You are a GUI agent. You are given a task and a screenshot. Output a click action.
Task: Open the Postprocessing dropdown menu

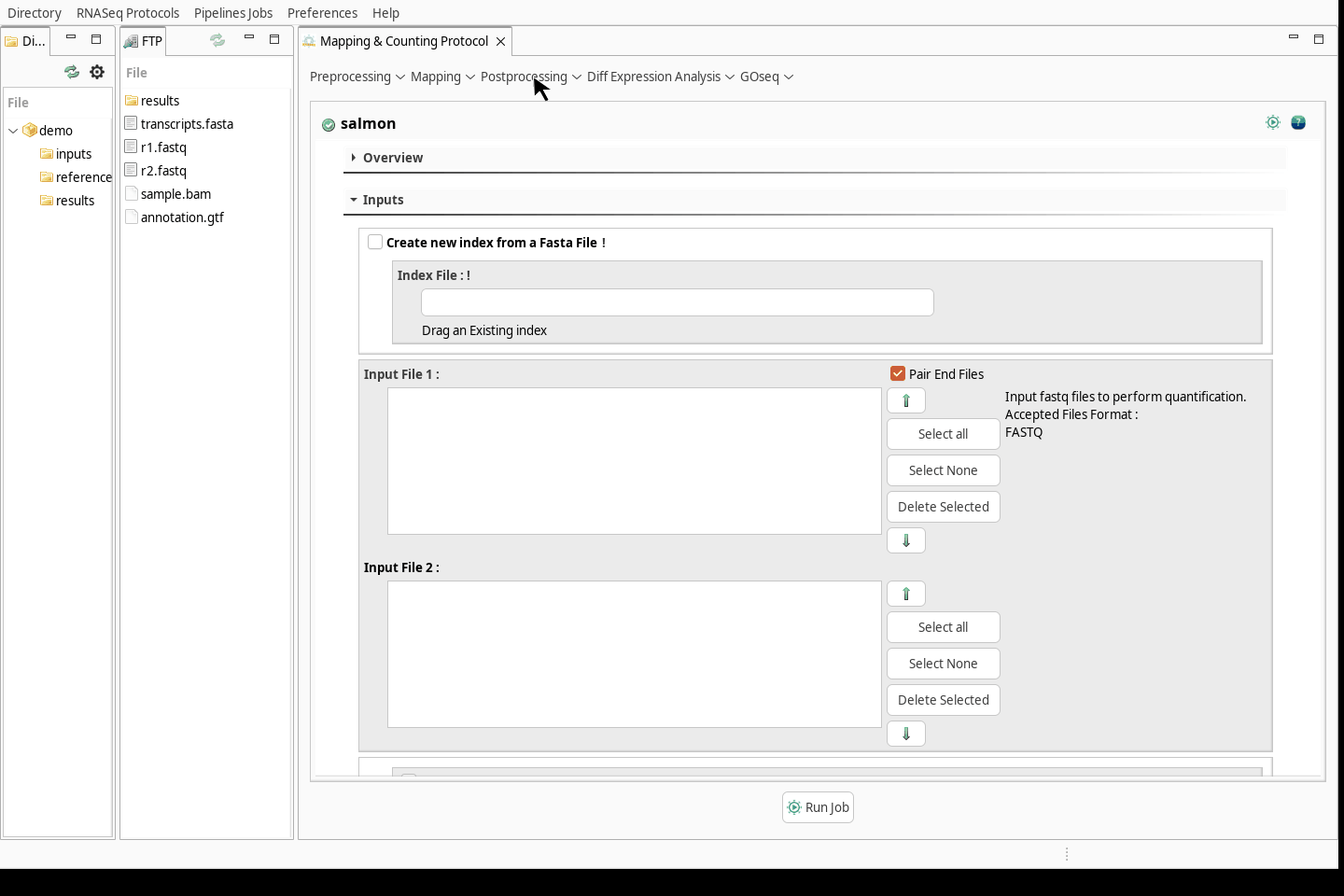click(531, 77)
